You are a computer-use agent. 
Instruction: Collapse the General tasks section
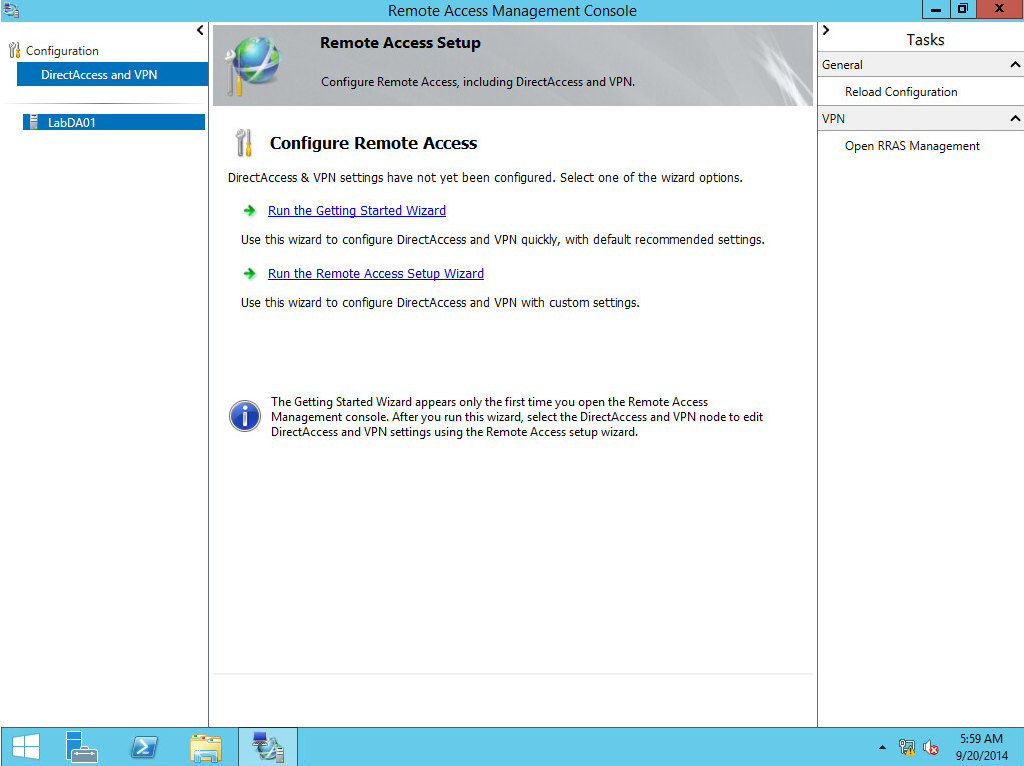click(1015, 65)
